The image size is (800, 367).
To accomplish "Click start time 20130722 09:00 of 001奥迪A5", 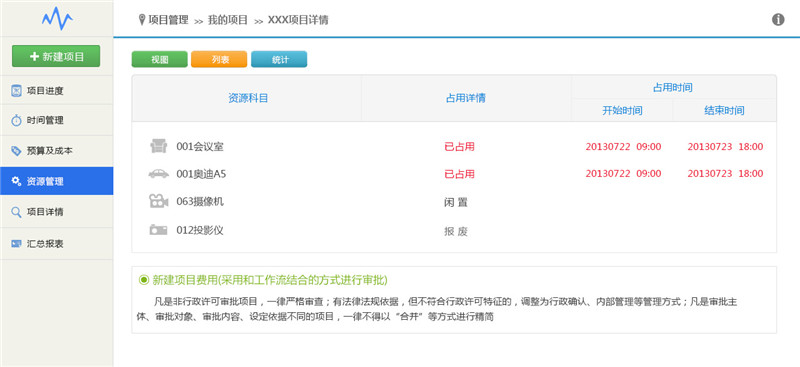I will [x=623, y=174].
